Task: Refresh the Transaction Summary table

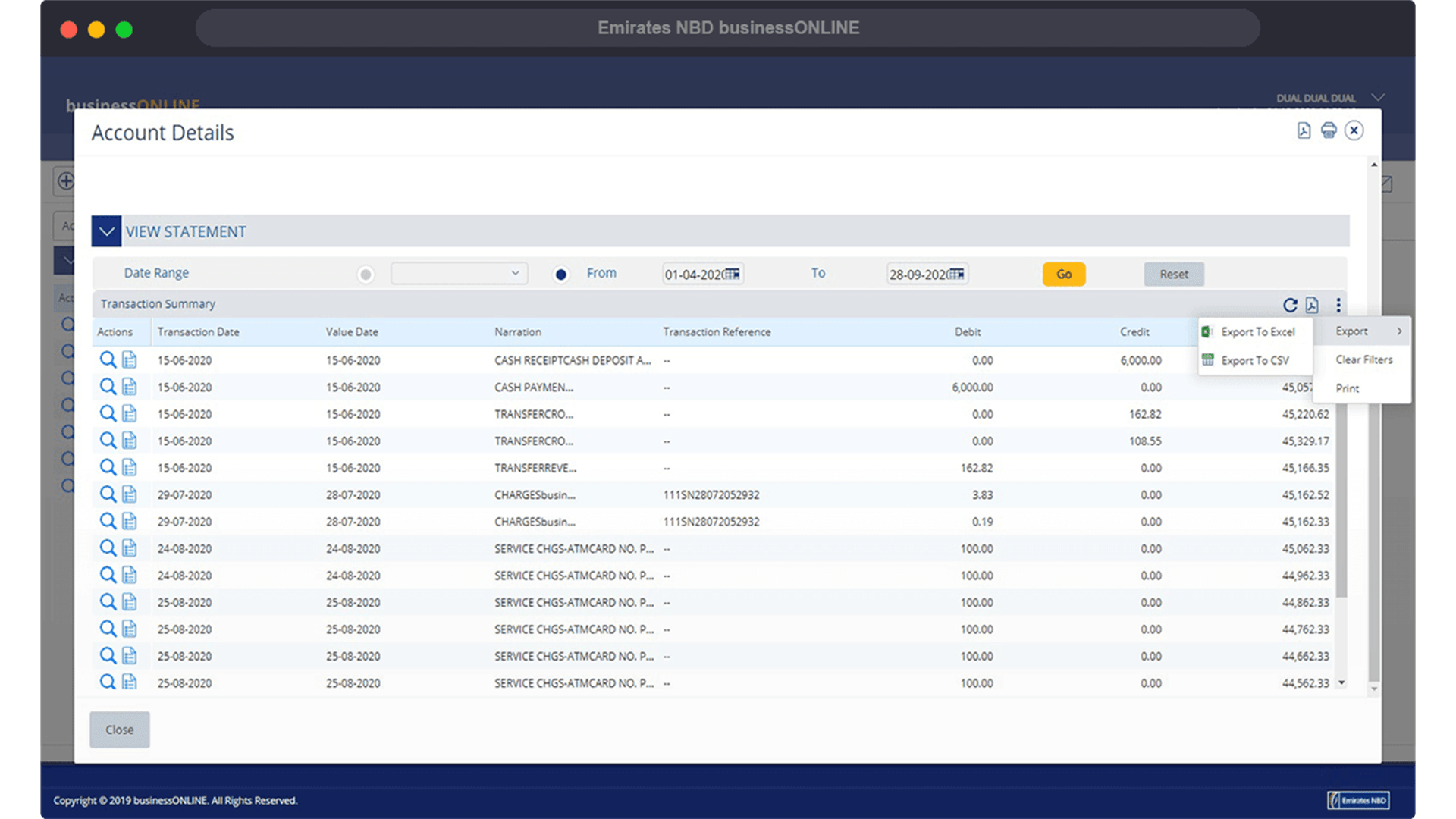Action: click(1289, 305)
